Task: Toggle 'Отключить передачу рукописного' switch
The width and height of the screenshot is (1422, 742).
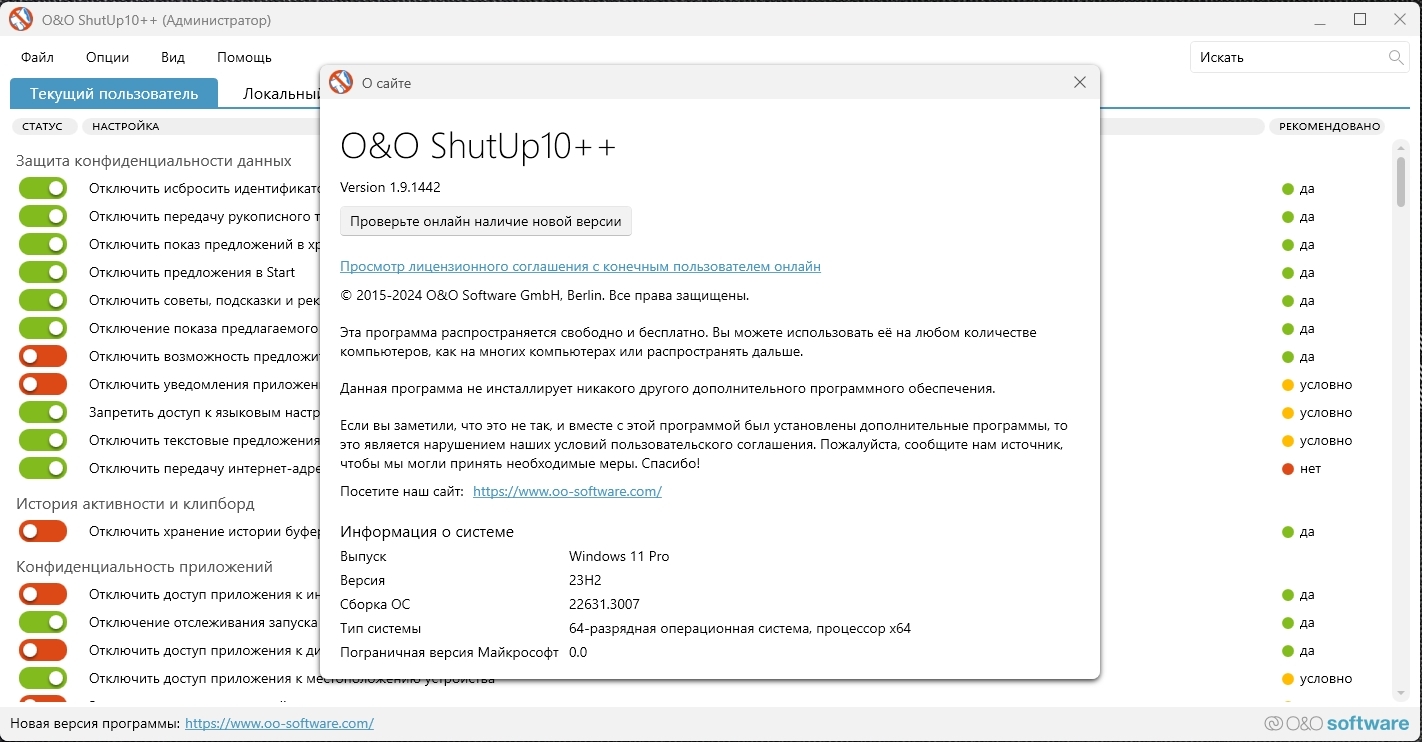Action: point(43,216)
